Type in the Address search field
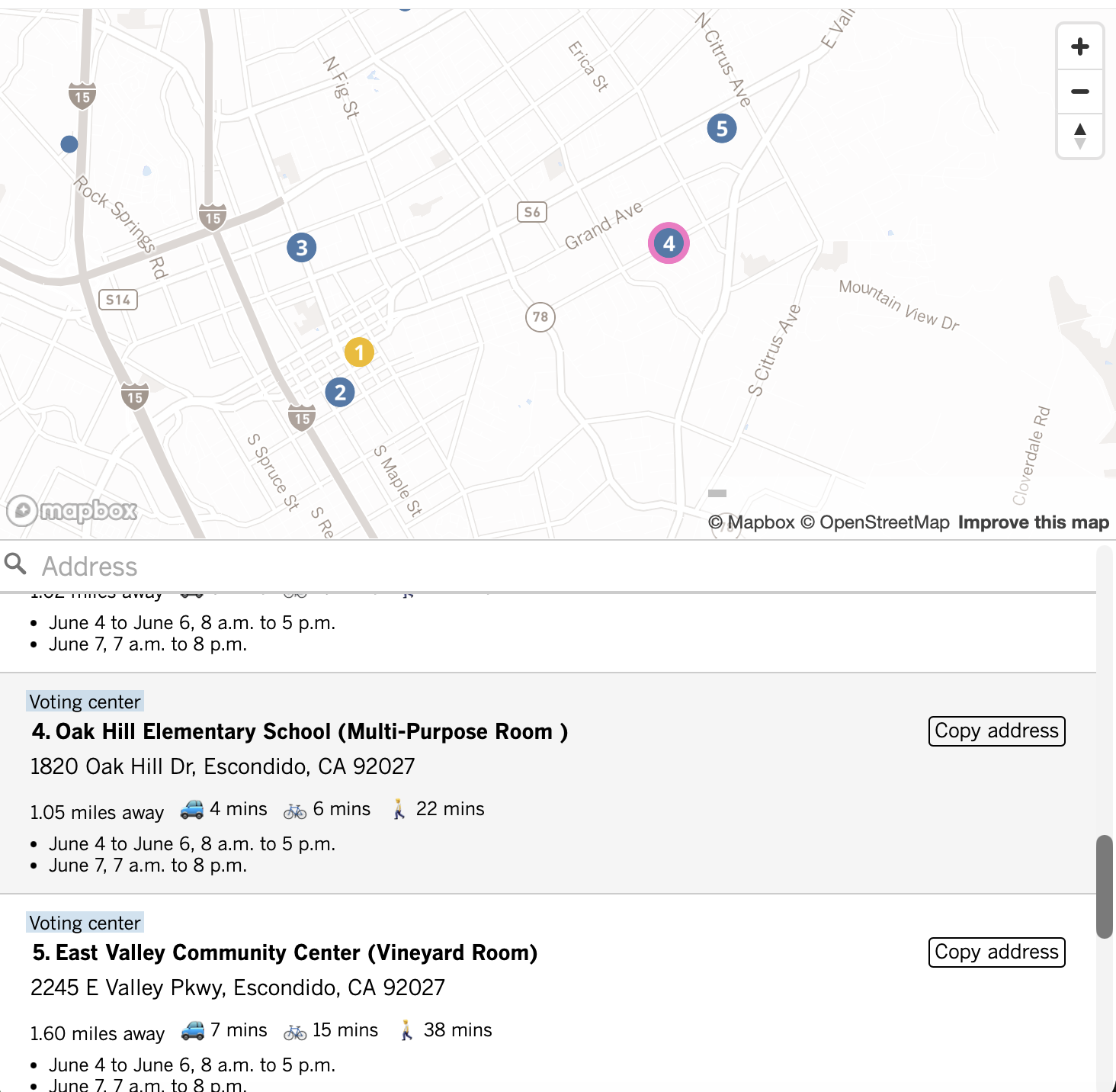The width and height of the screenshot is (1116, 1092). coord(534,567)
